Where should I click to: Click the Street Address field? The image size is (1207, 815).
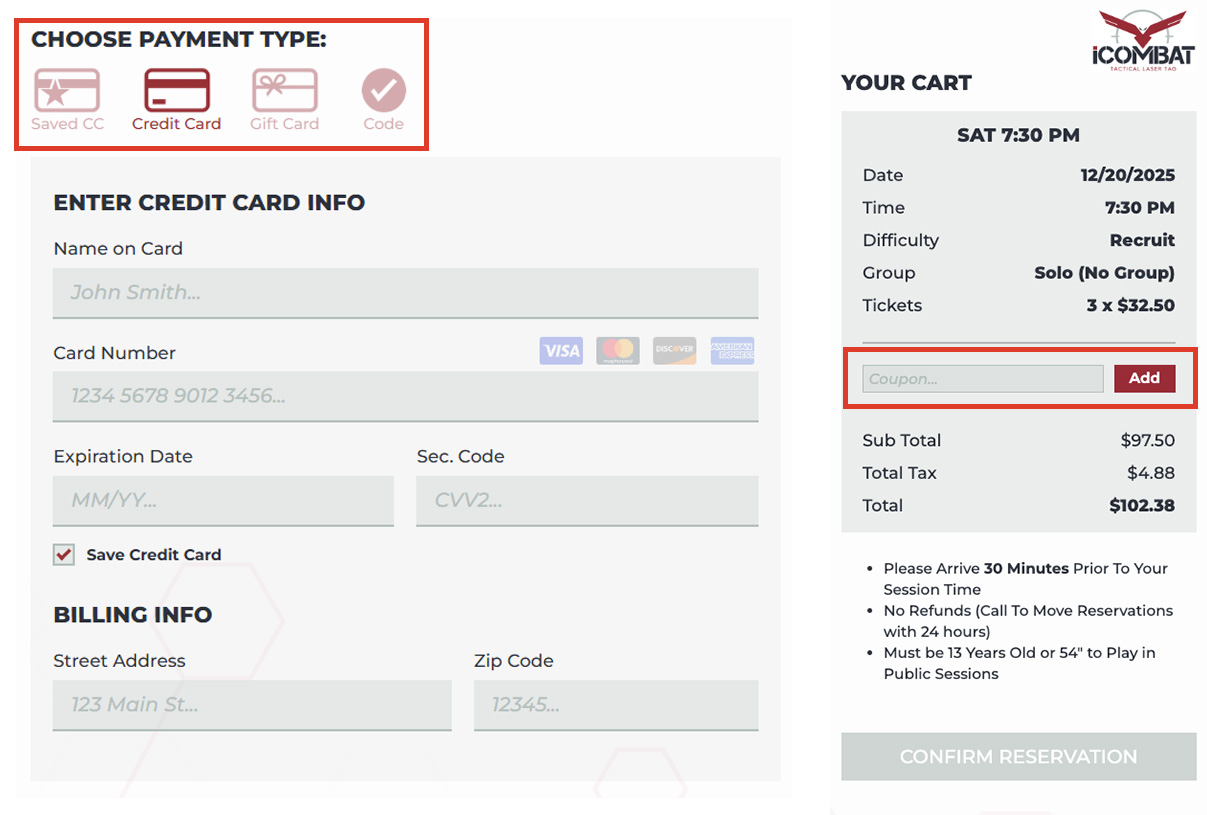252,705
